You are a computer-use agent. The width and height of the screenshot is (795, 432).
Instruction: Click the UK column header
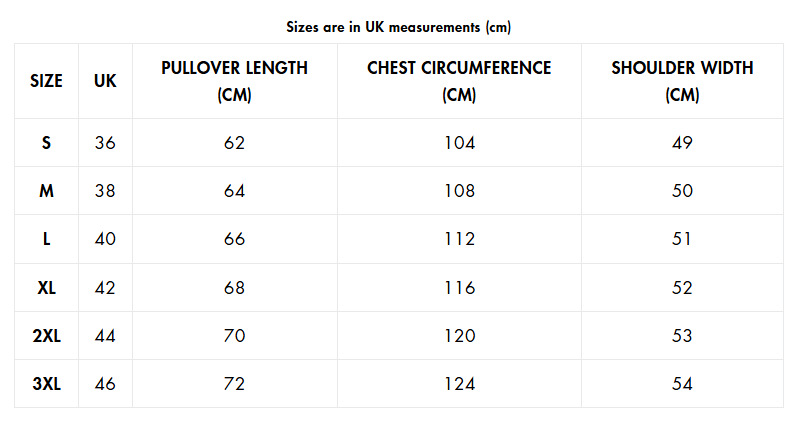tap(105, 81)
